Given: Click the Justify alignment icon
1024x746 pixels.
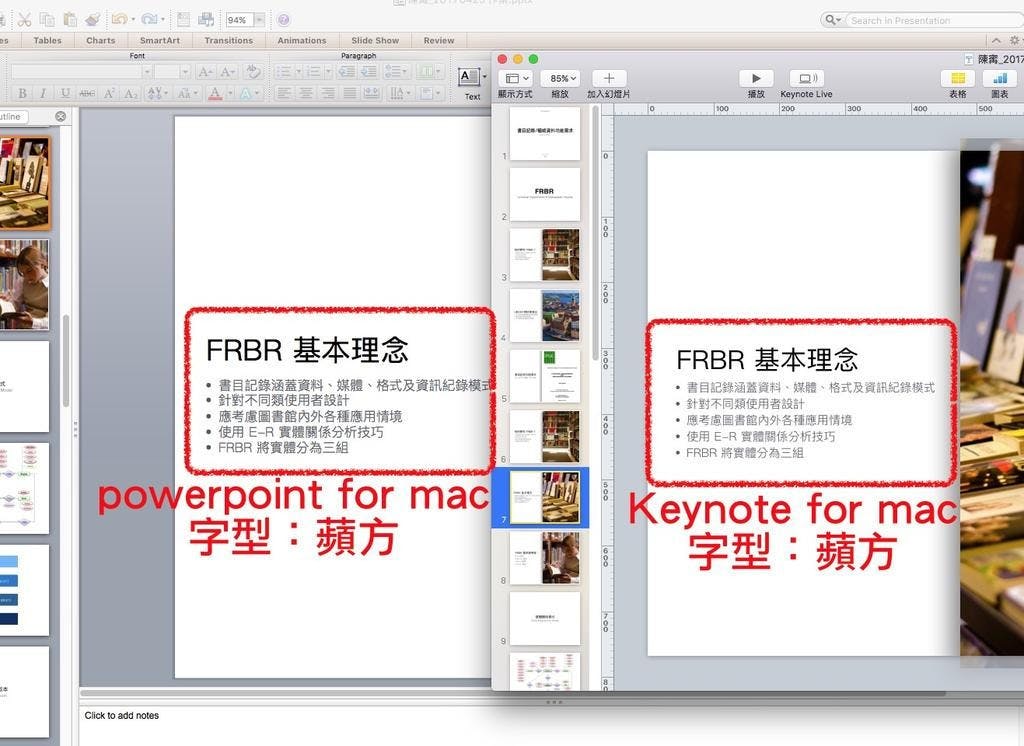Looking at the screenshot, I should pyautogui.click(x=350, y=93).
